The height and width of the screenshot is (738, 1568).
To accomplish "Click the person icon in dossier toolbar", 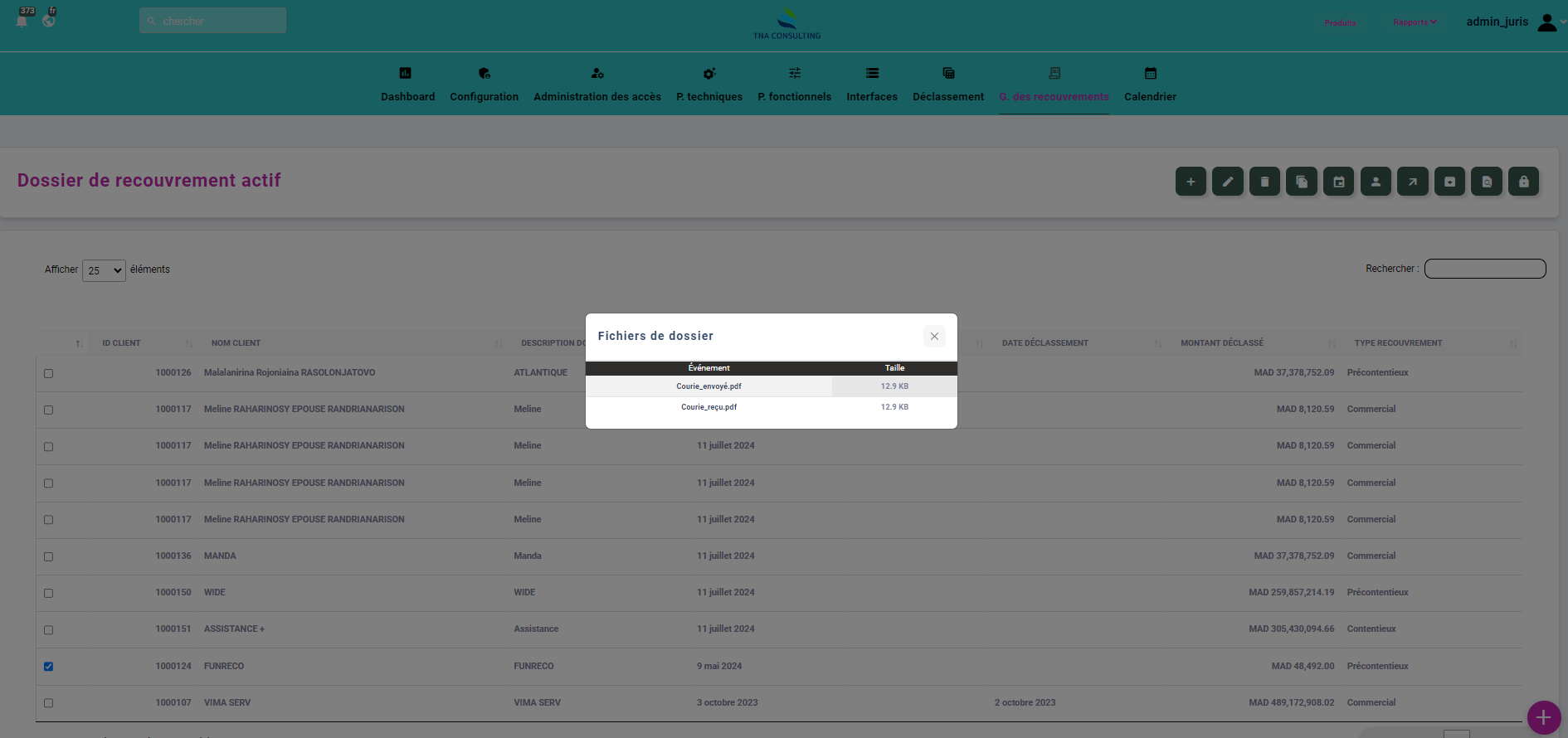I will pos(1376,182).
